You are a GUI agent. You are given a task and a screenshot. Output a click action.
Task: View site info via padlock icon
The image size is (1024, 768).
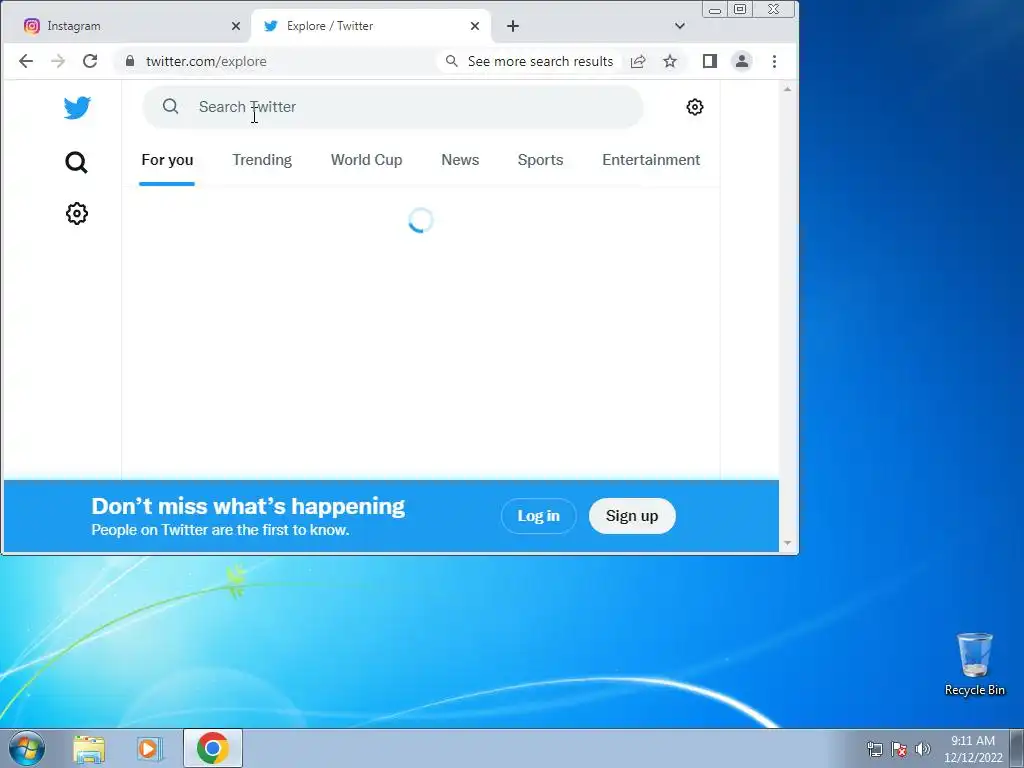point(130,61)
